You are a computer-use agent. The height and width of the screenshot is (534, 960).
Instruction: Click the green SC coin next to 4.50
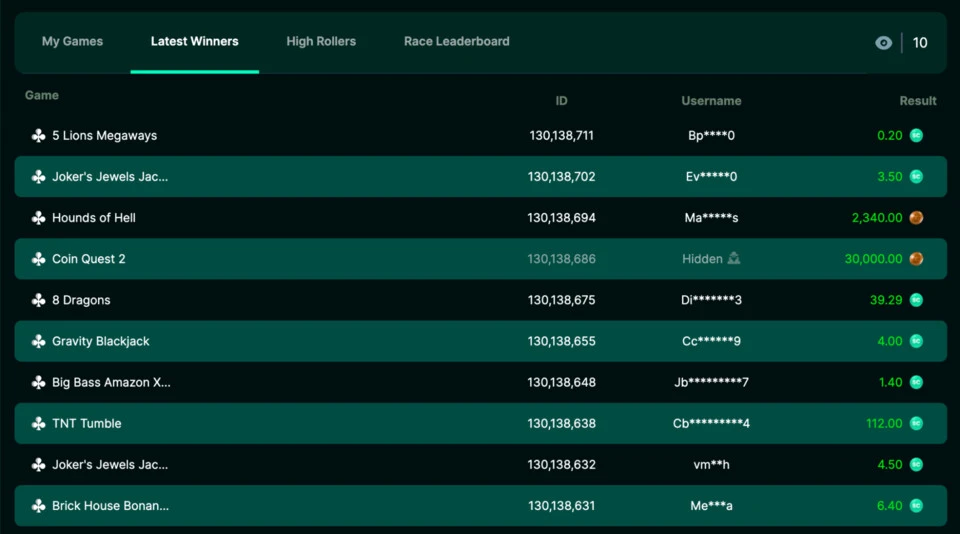coord(916,464)
